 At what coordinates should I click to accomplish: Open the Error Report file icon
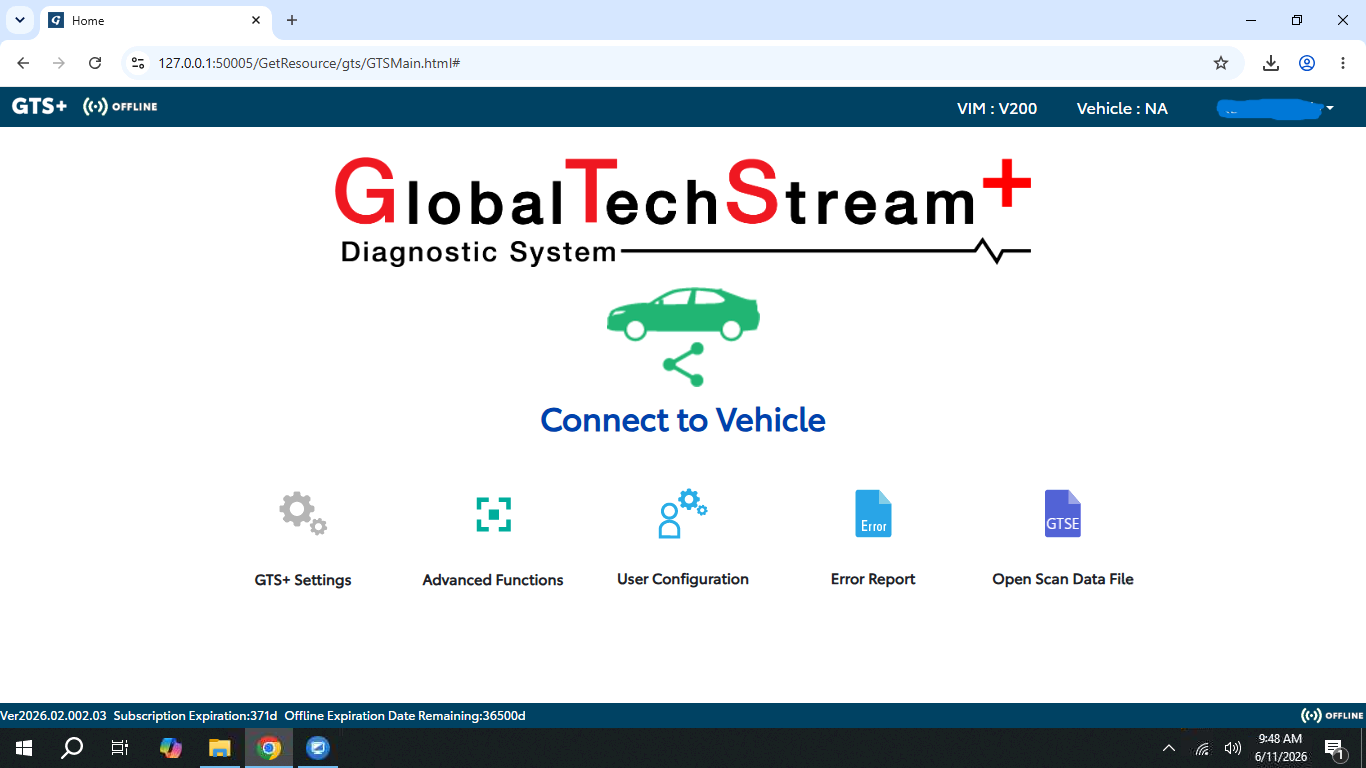point(873,514)
